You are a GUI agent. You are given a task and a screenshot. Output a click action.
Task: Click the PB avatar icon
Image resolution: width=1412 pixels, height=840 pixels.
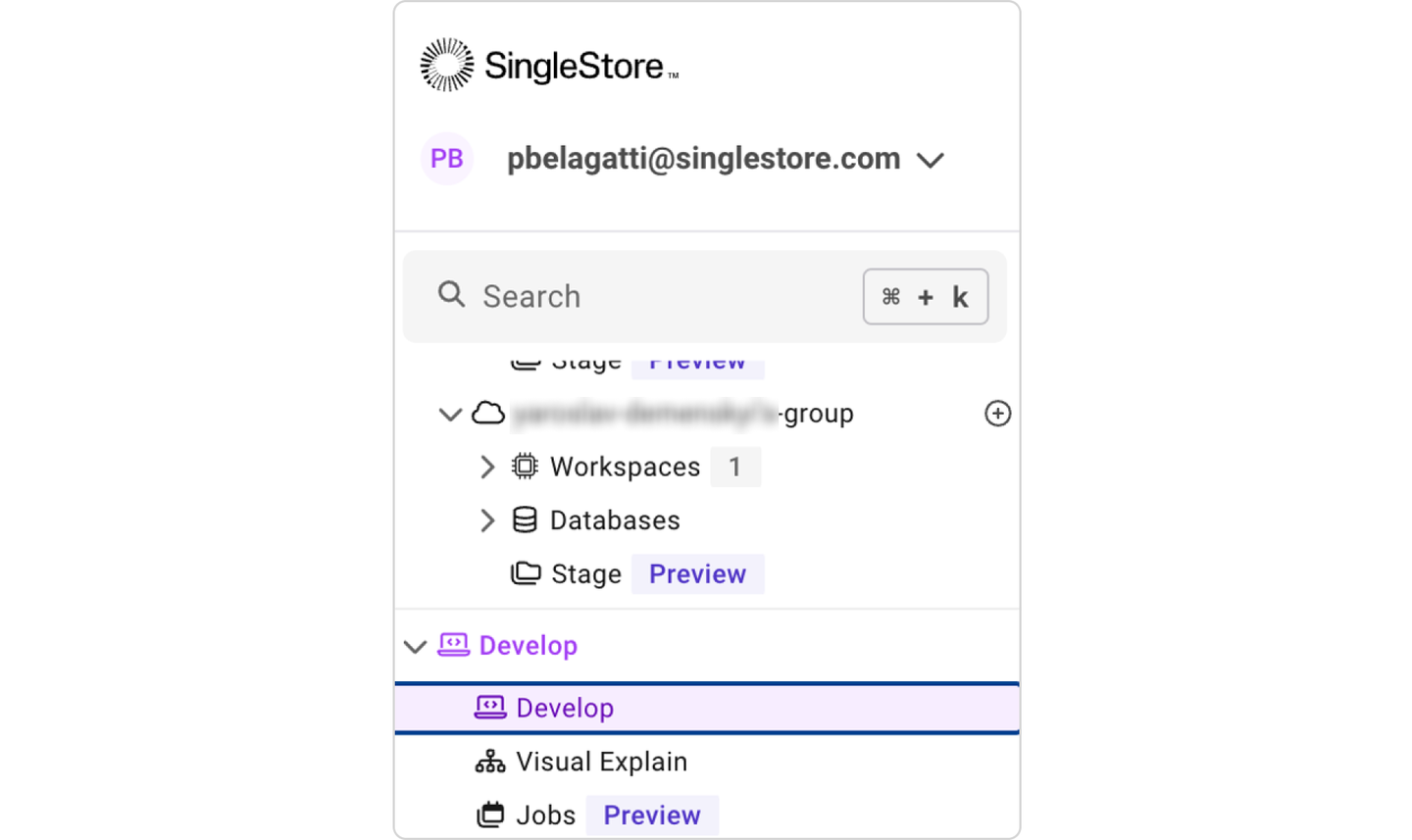point(446,158)
